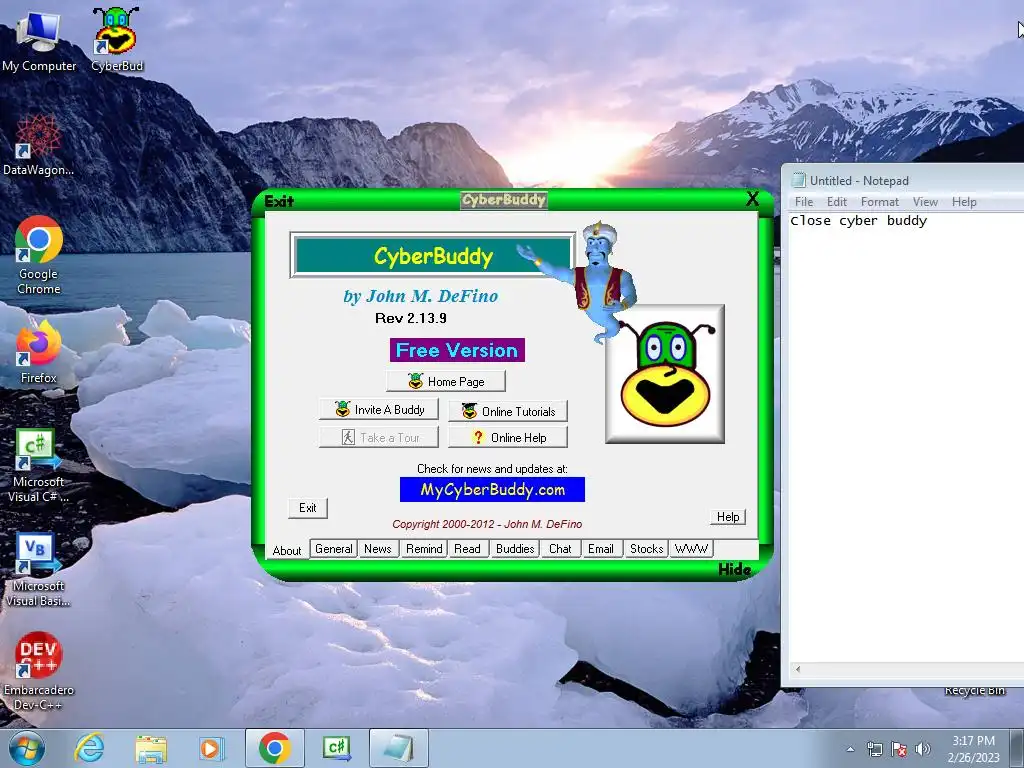Open Notepad's View menu

coord(925,202)
